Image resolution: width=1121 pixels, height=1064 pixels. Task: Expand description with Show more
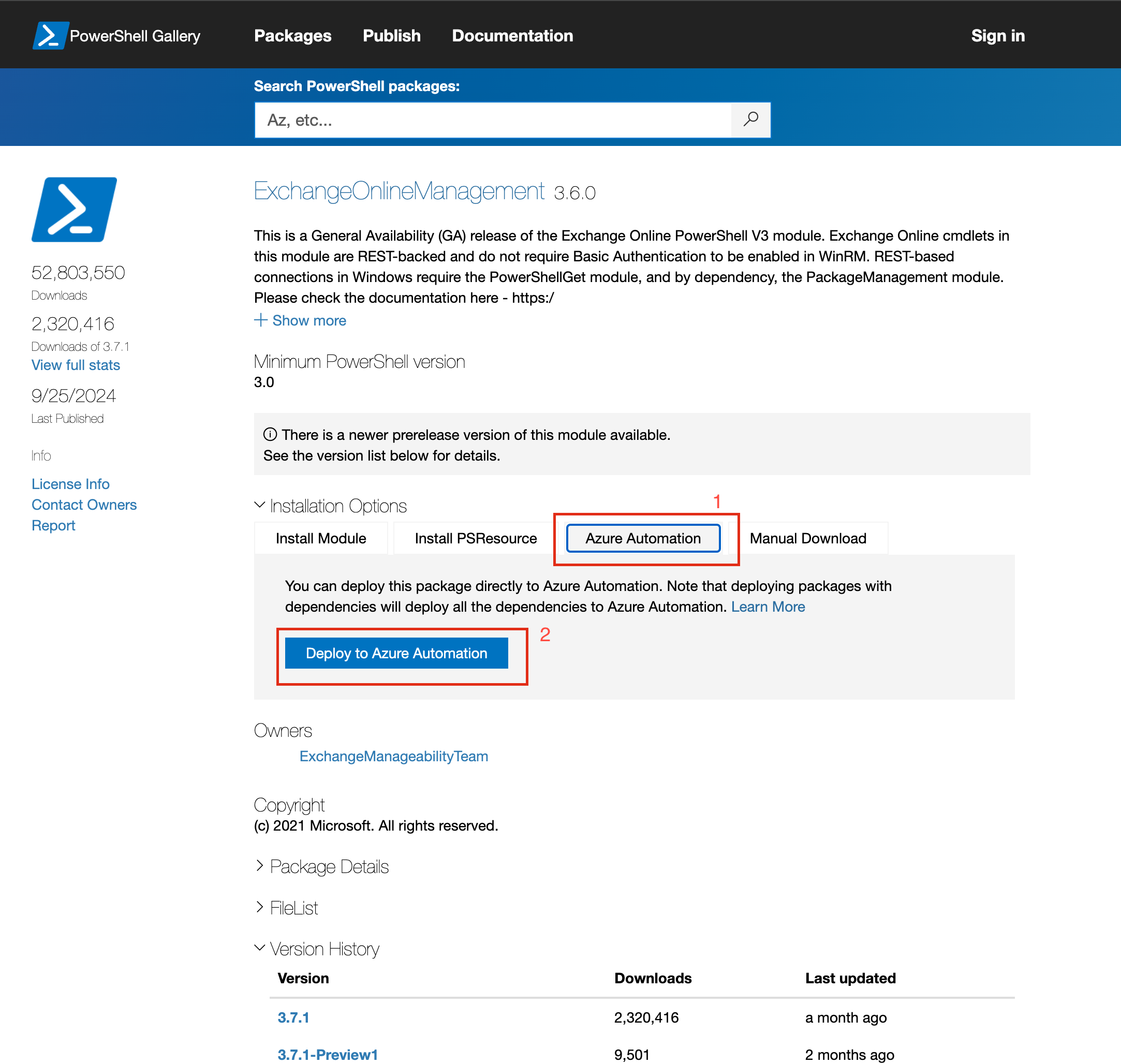309,320
